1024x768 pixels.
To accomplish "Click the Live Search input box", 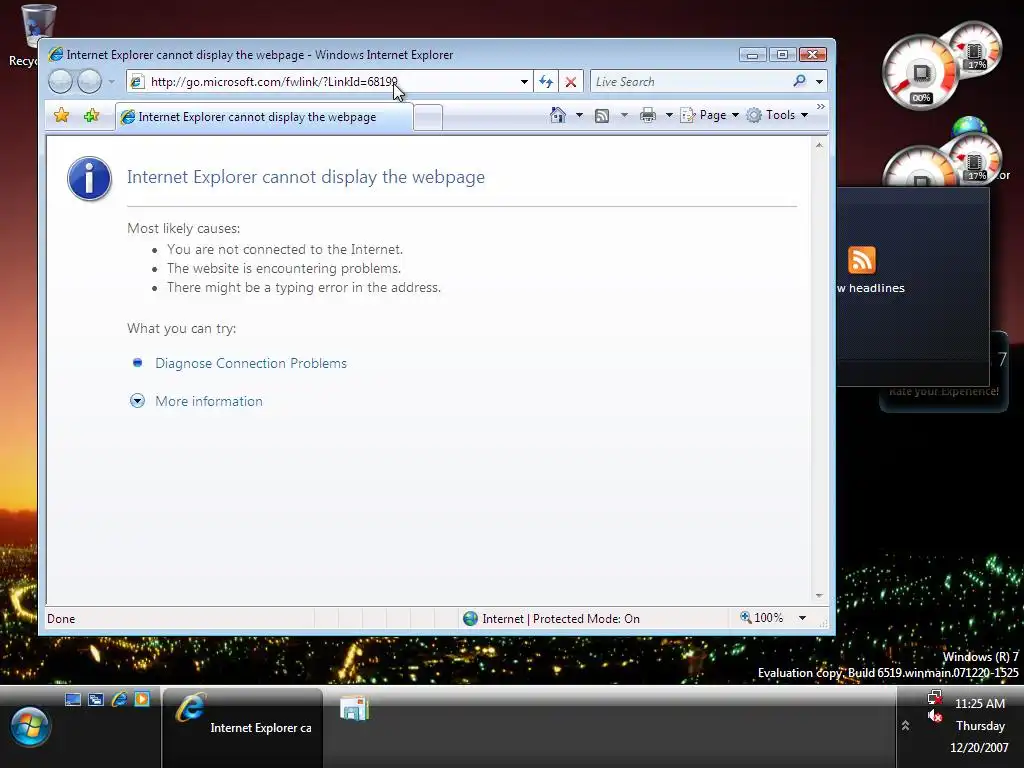I will pyautogui.click(x=689, y=82).
